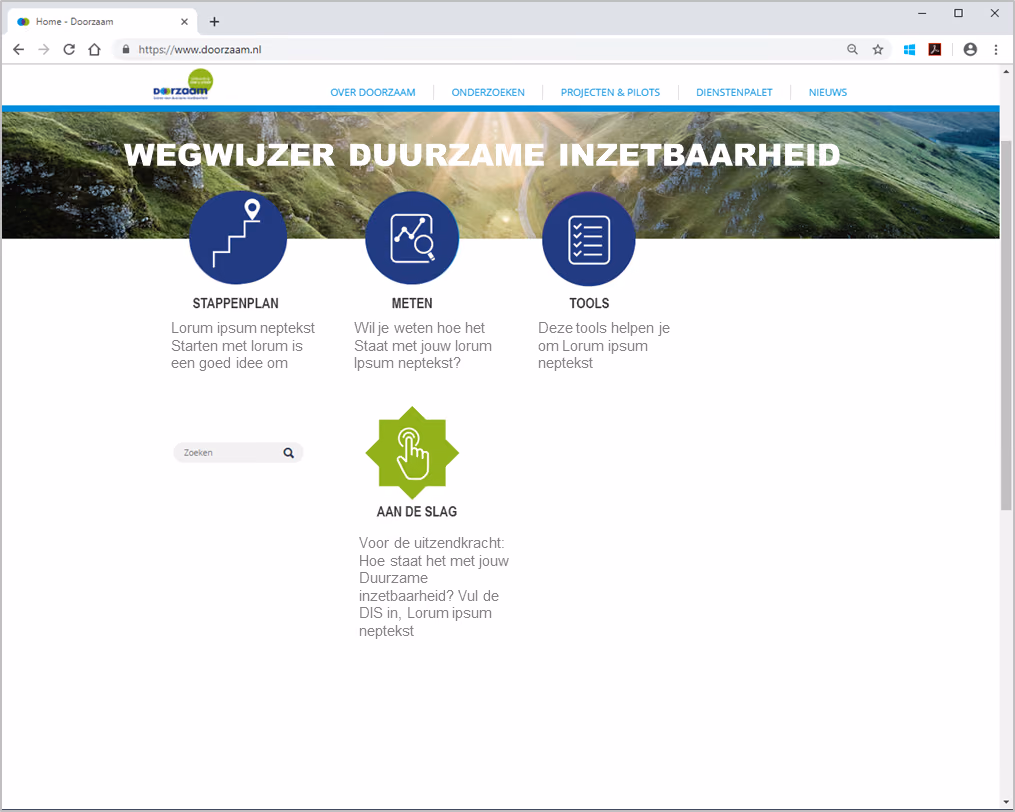Click the magnifier icon in Zoeken field
The width and height of the screenshot is (1015, 812).
click(x=289, y=453)
